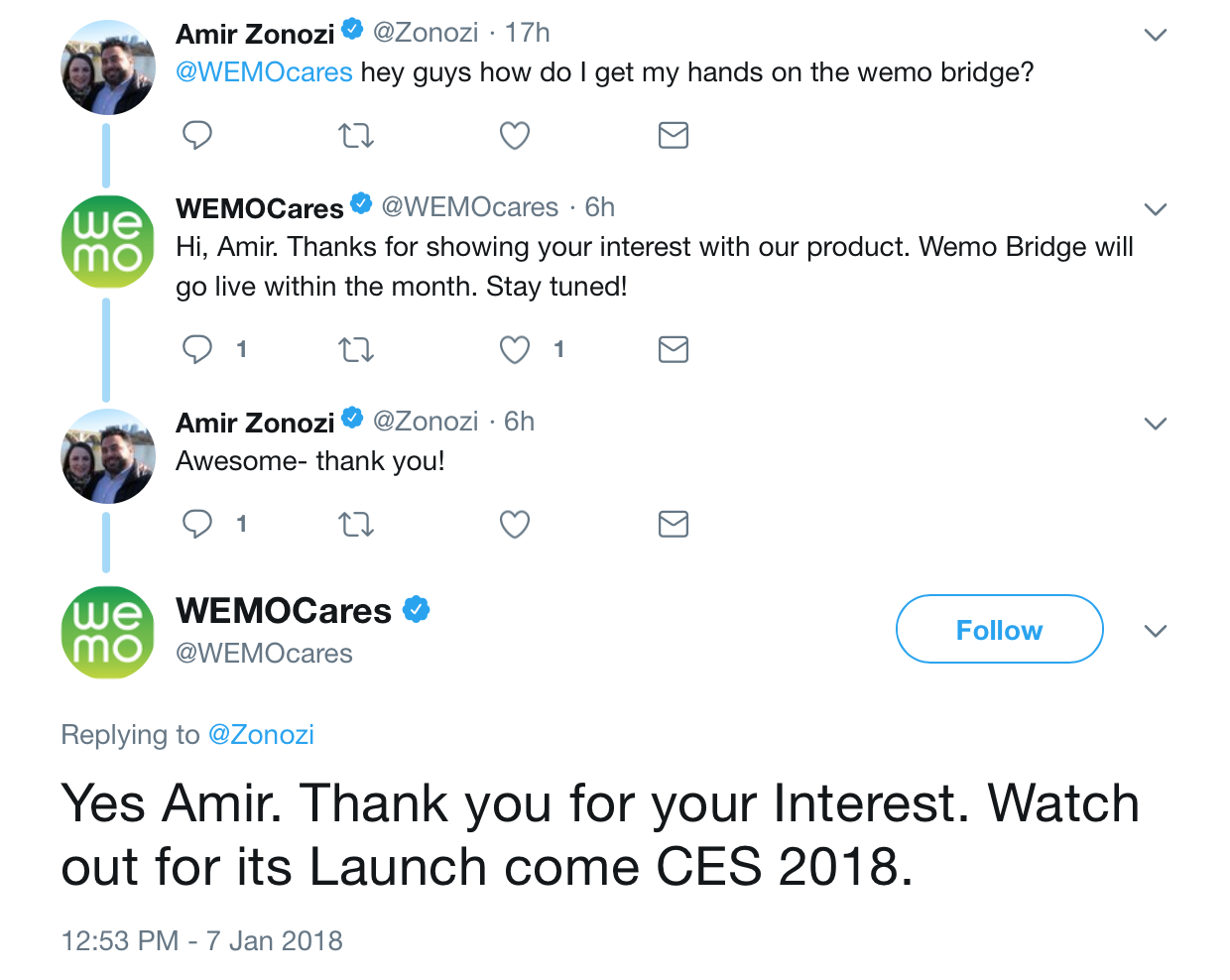
Task: Open Amir Zonozi's profile photo on first tweet
Action: coord(108,67)
